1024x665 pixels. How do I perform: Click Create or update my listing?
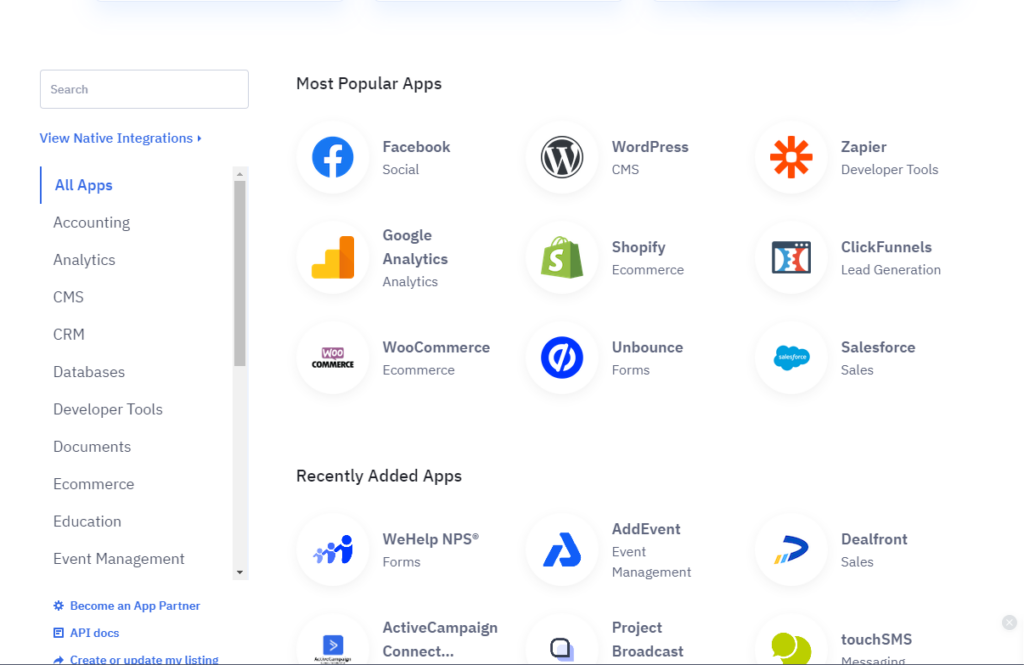(144, 659)
